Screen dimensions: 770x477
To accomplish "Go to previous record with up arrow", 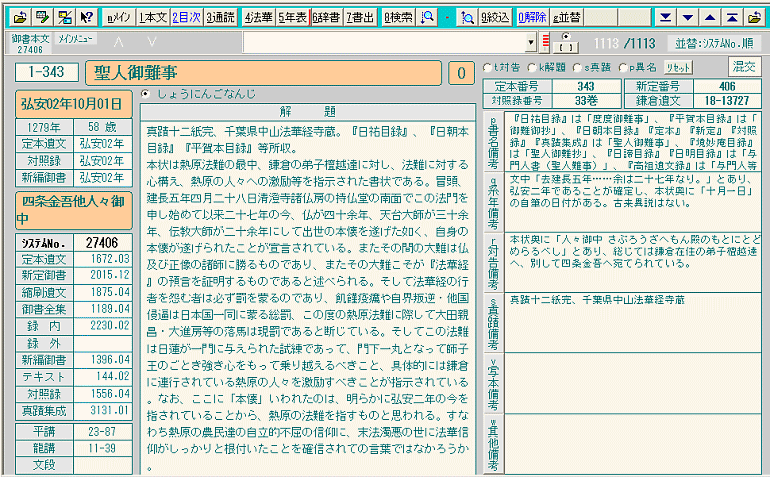I will tap(710, 17).
